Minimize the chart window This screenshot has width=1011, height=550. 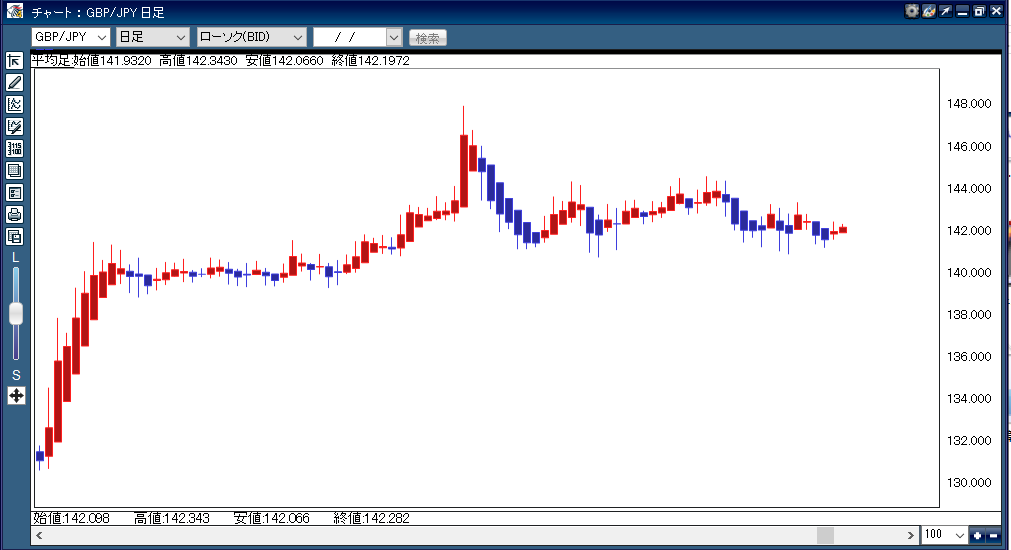tap(962, 11)
